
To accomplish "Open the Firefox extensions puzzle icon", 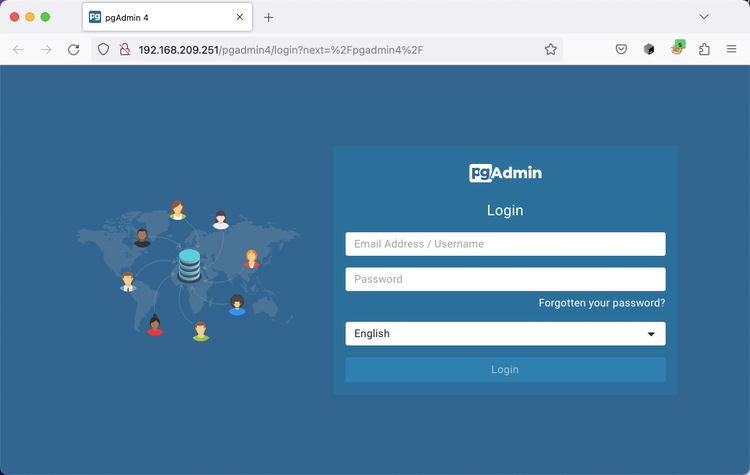I will [704, 49].
